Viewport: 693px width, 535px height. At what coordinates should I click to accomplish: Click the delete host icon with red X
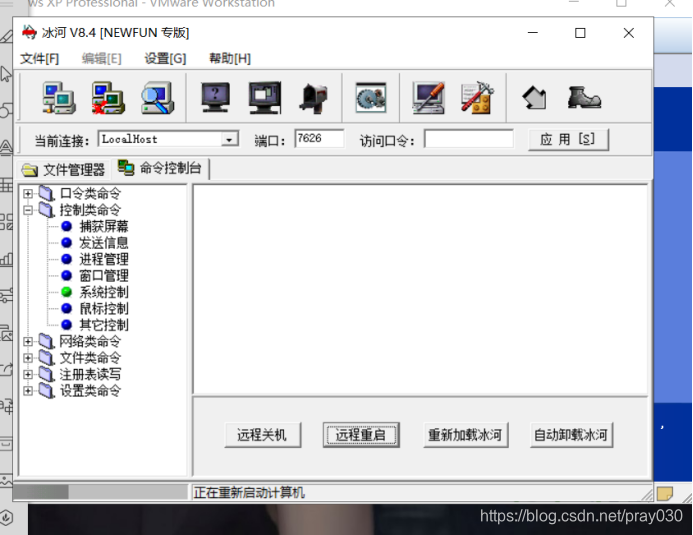click(x=108, y=98)
